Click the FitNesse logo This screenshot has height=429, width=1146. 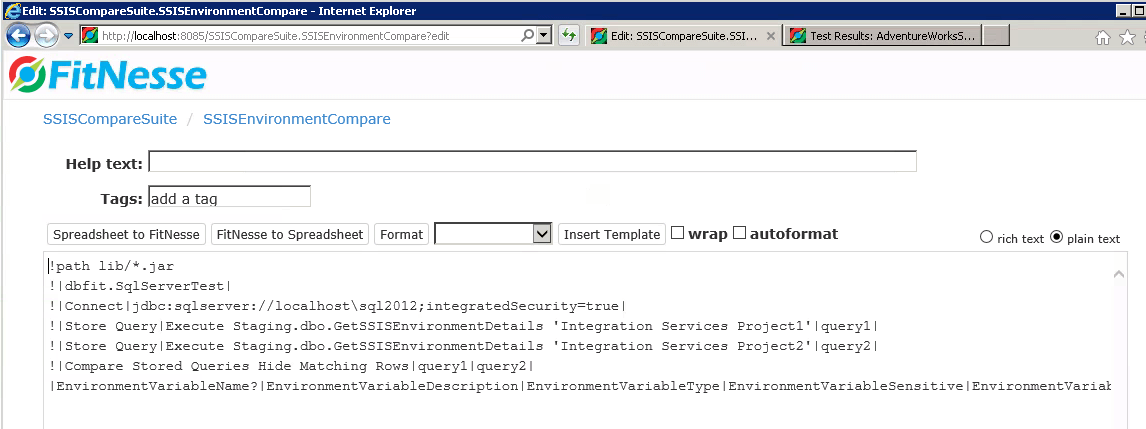point(108,76)
